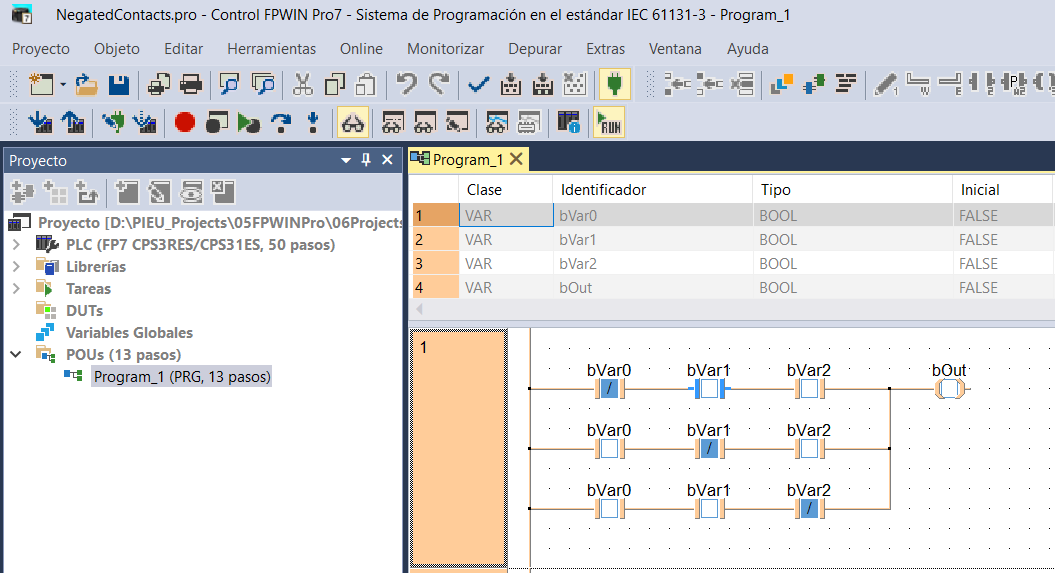
Task: Expand the Librerías tree node
Action: point(16,266)
